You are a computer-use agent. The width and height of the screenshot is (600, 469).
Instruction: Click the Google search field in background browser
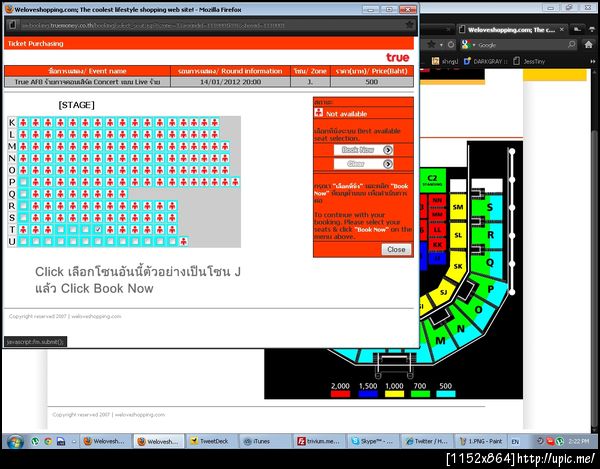(x=521, y=45)
